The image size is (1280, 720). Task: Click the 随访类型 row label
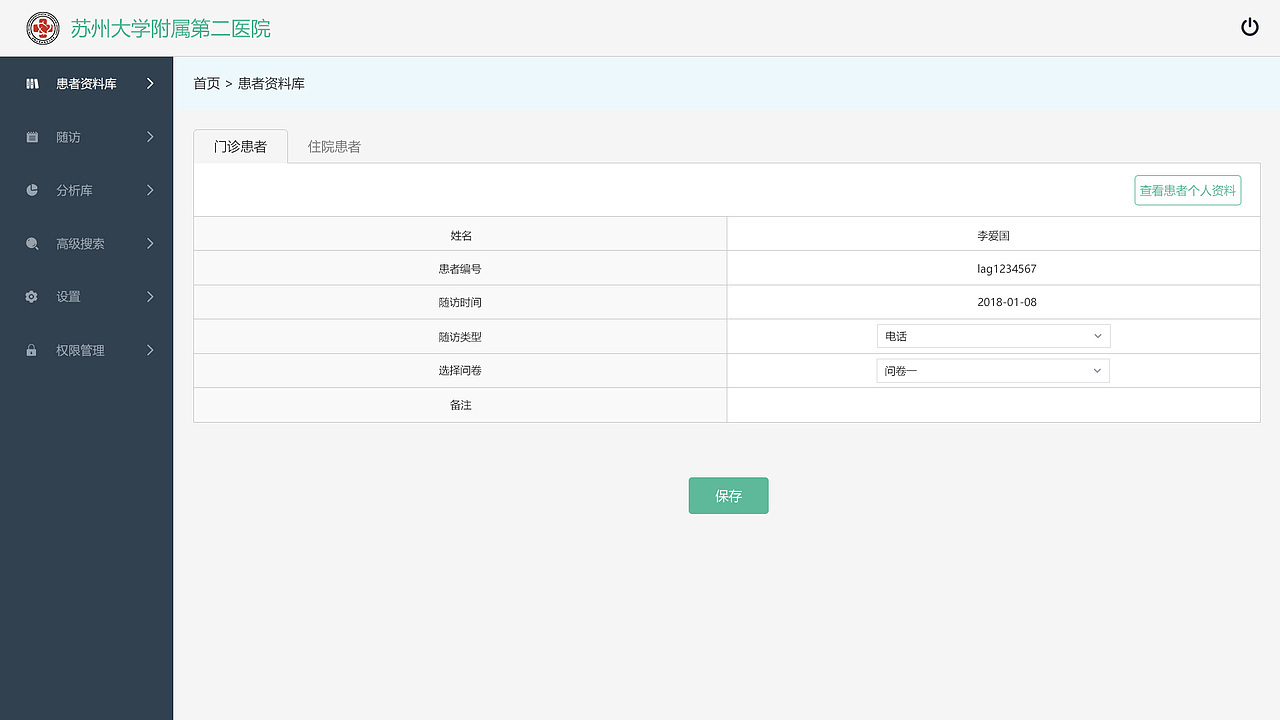460,337
